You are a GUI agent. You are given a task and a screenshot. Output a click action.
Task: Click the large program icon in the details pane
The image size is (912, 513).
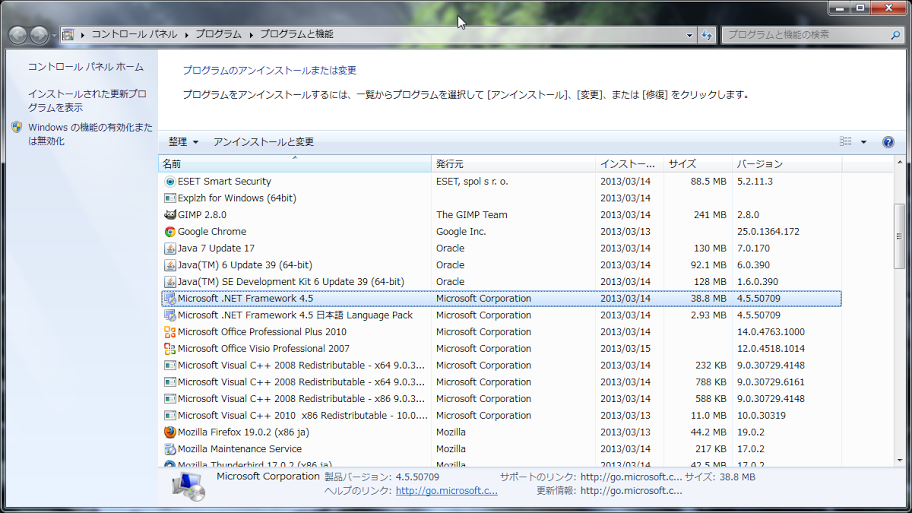click(188, 487)
